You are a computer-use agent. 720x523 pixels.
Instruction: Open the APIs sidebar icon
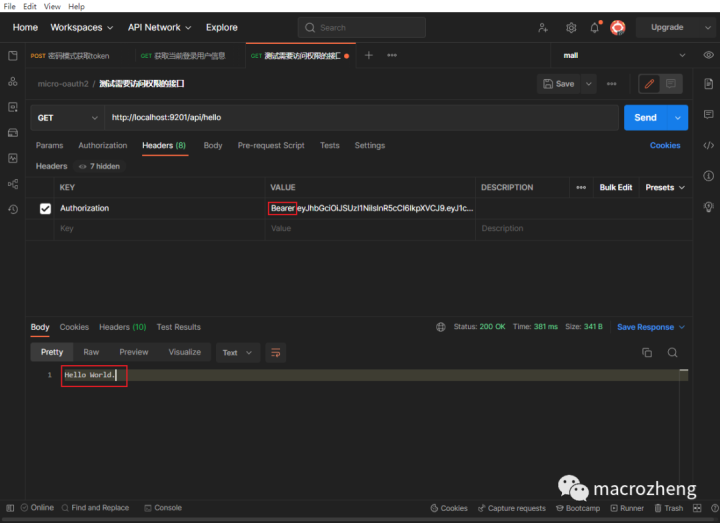click(13, 82)
